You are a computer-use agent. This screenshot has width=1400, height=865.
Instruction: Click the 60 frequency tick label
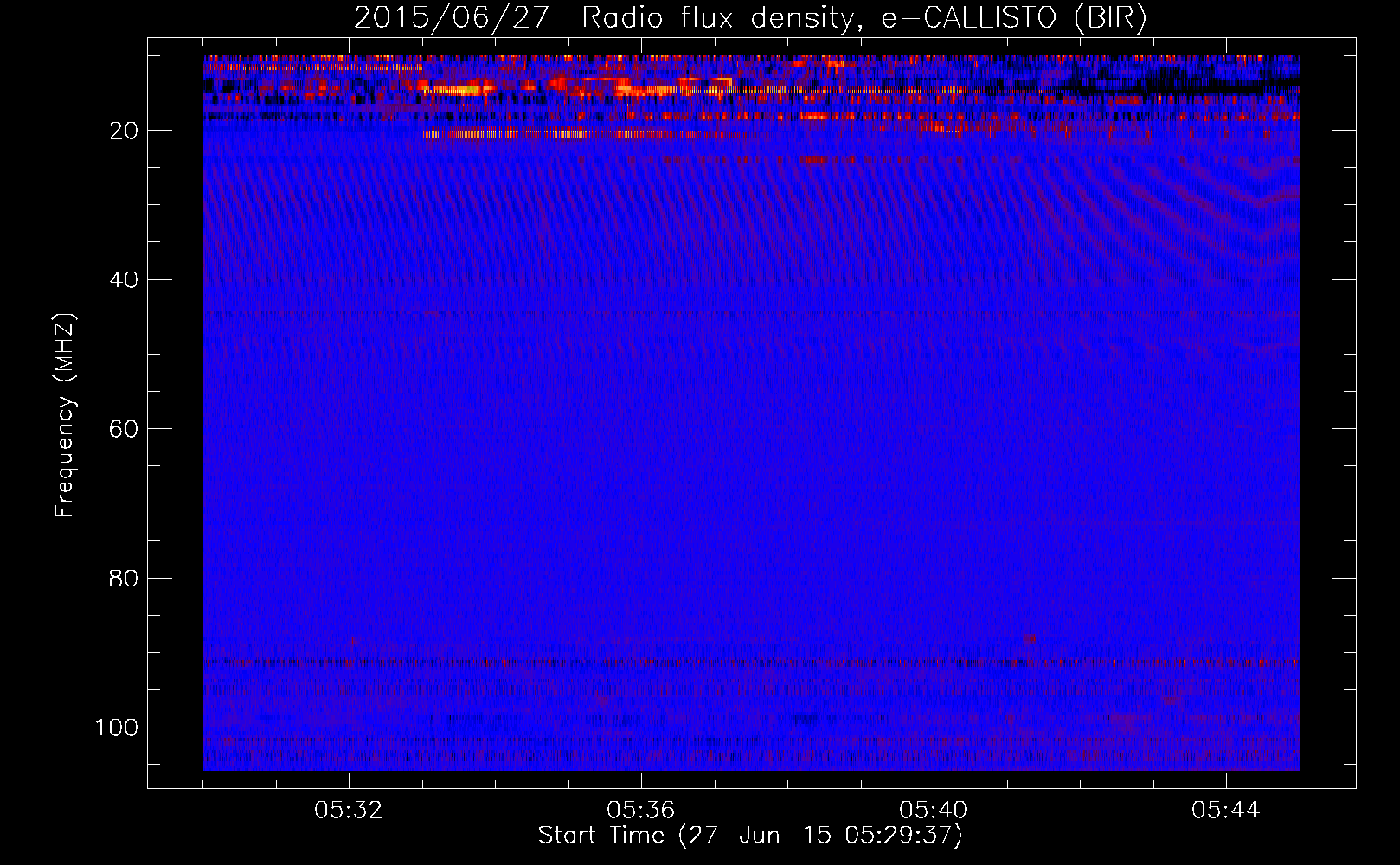124,429
